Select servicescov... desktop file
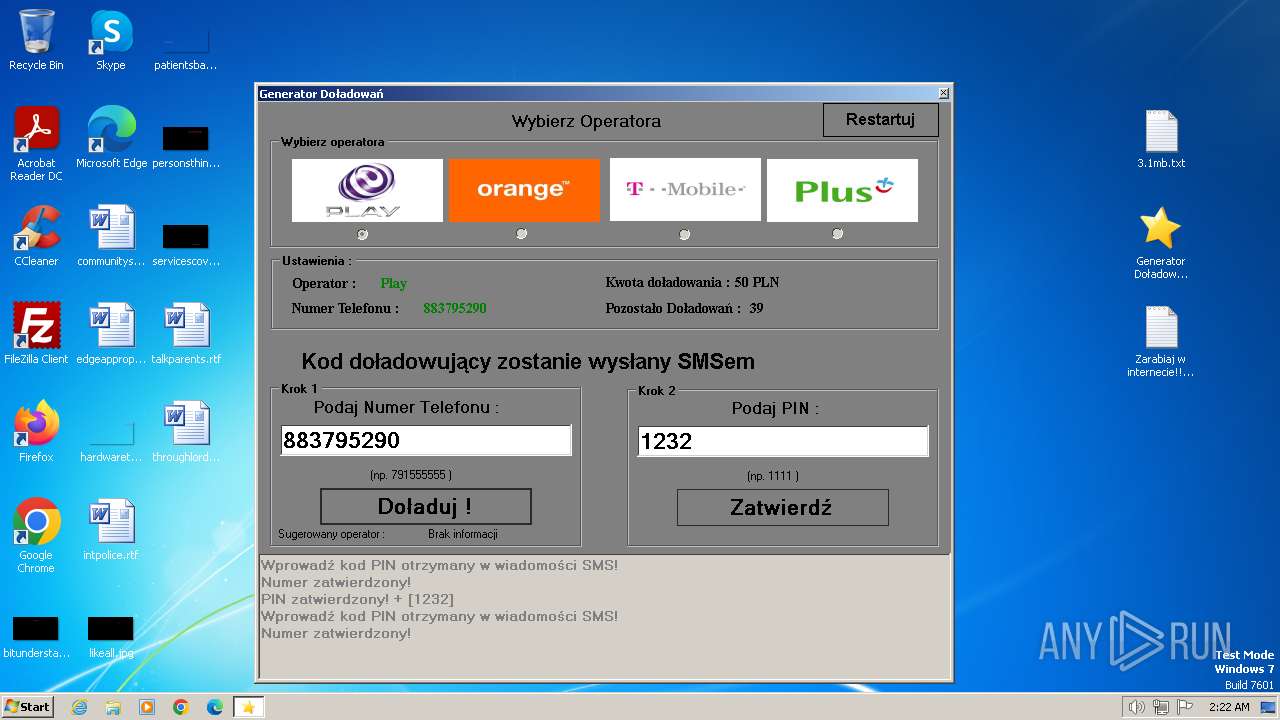Screen dimensions: 1280x720 [186, 244]
